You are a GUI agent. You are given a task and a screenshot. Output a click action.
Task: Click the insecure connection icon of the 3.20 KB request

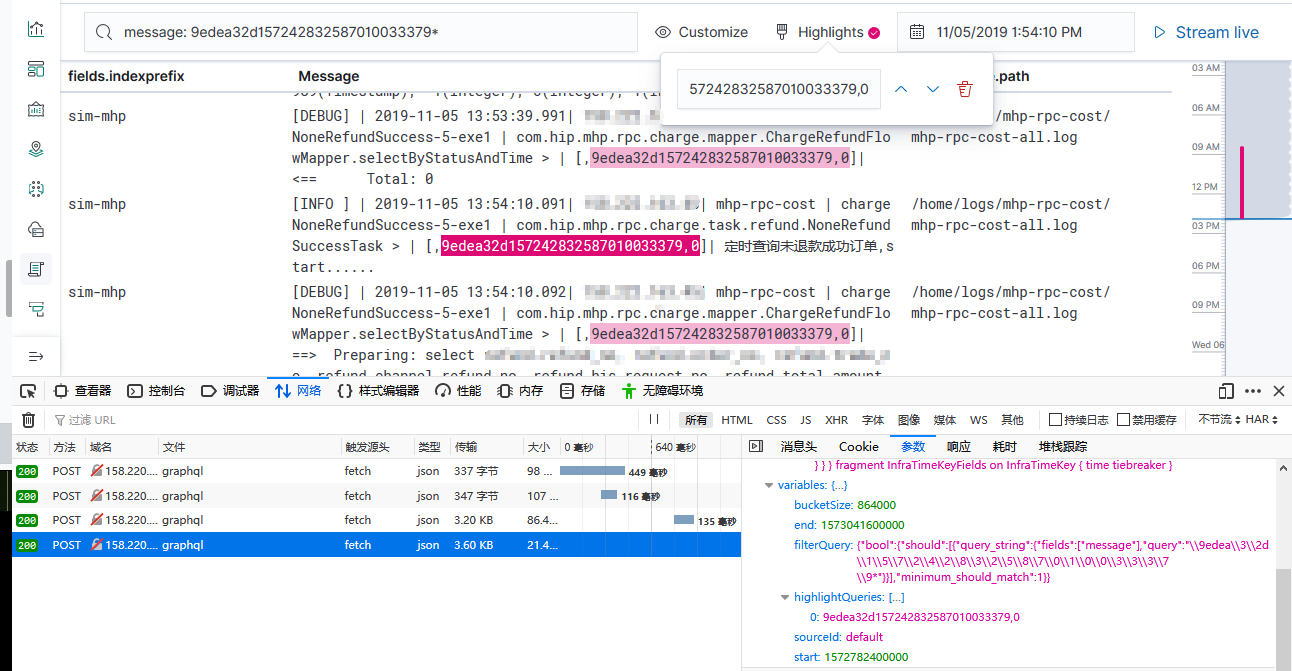click(97, 520)
